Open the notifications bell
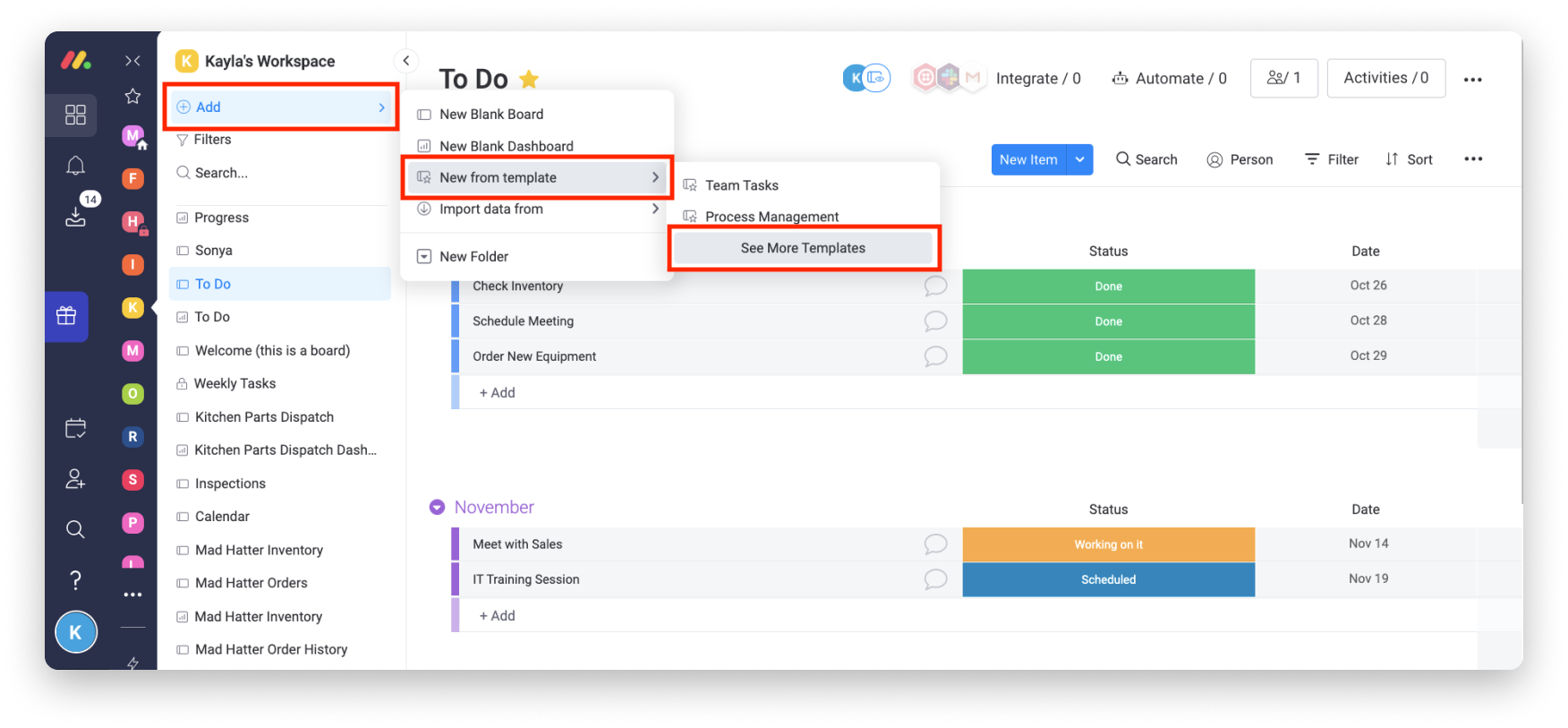 click(75, 166)
